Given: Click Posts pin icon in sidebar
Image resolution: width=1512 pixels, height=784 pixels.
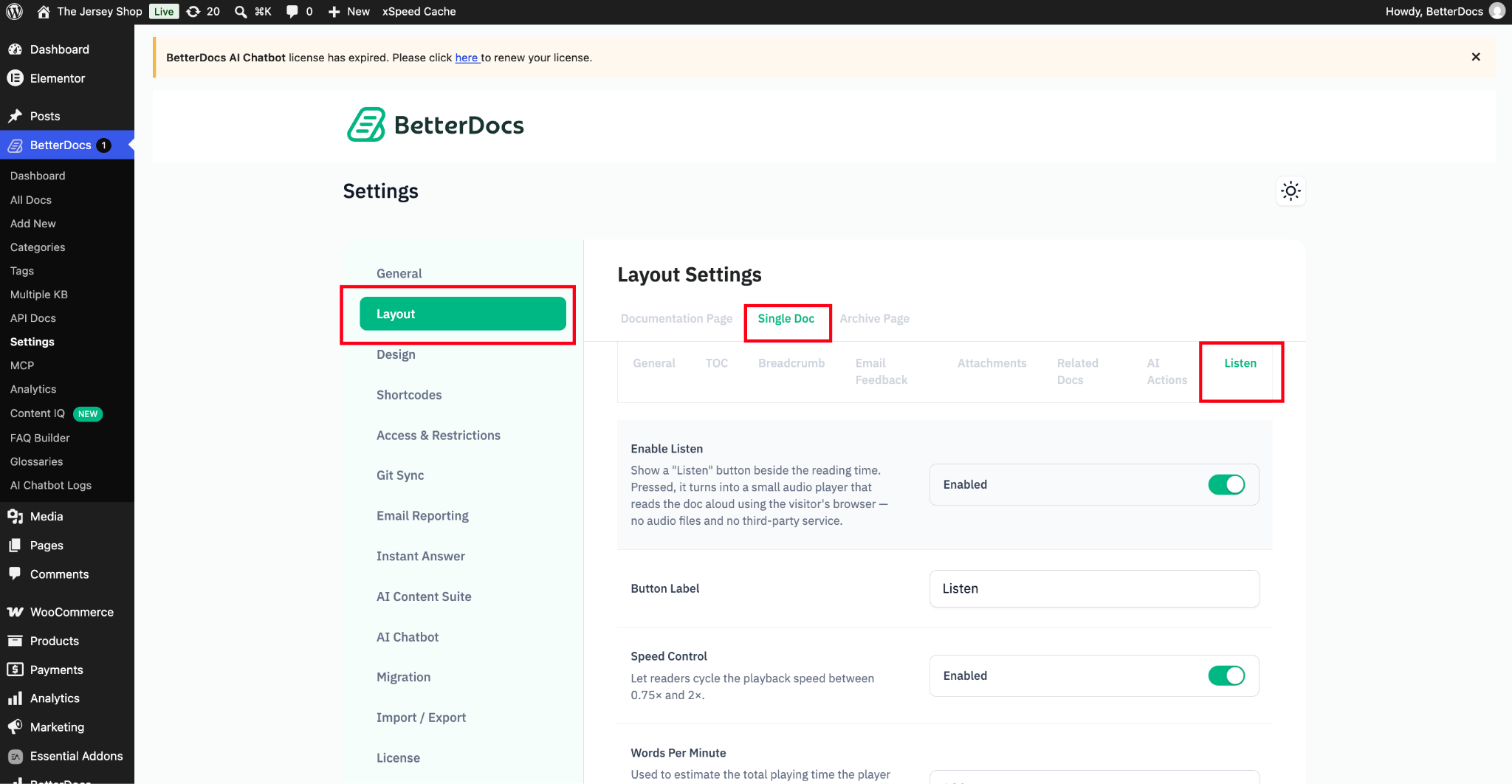Looking at the screenshot, I should click(15, 116).
